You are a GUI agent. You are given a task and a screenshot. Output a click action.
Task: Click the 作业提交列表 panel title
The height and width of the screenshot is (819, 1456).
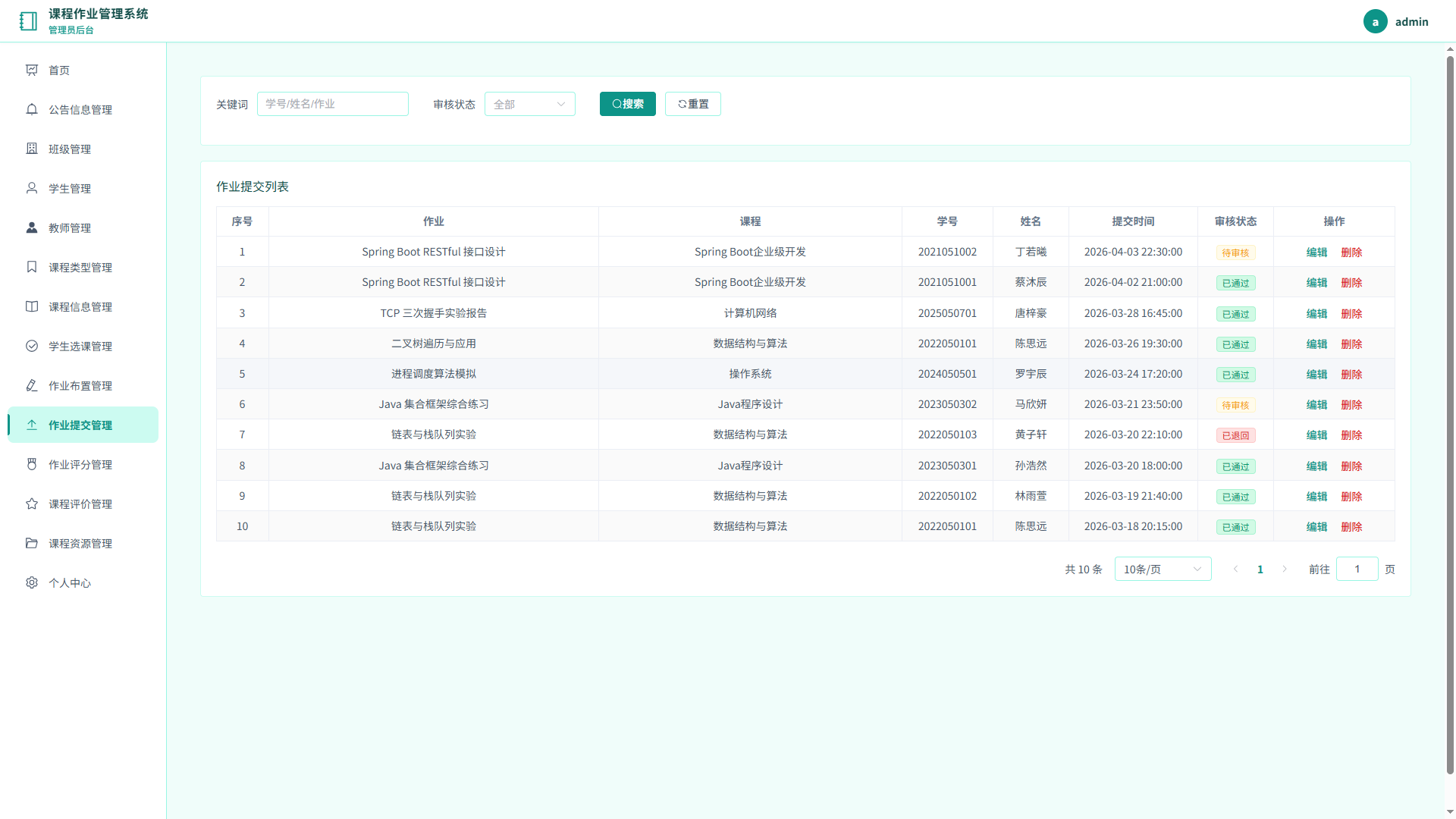[253, 187]
